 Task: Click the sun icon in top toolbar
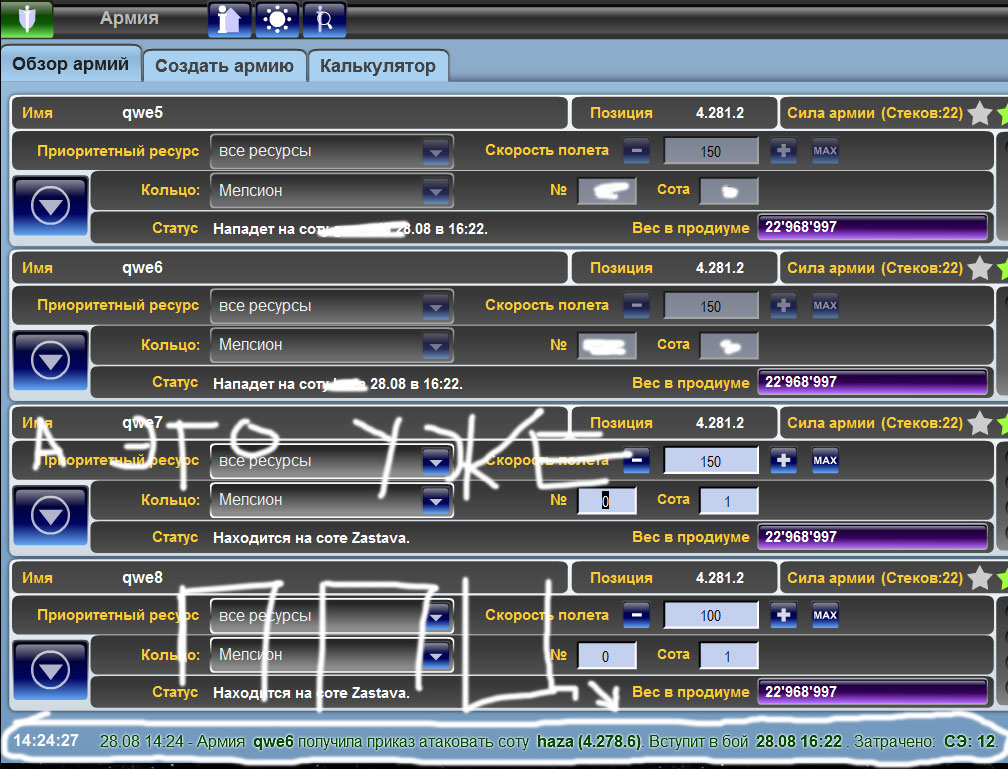point(277,19)
